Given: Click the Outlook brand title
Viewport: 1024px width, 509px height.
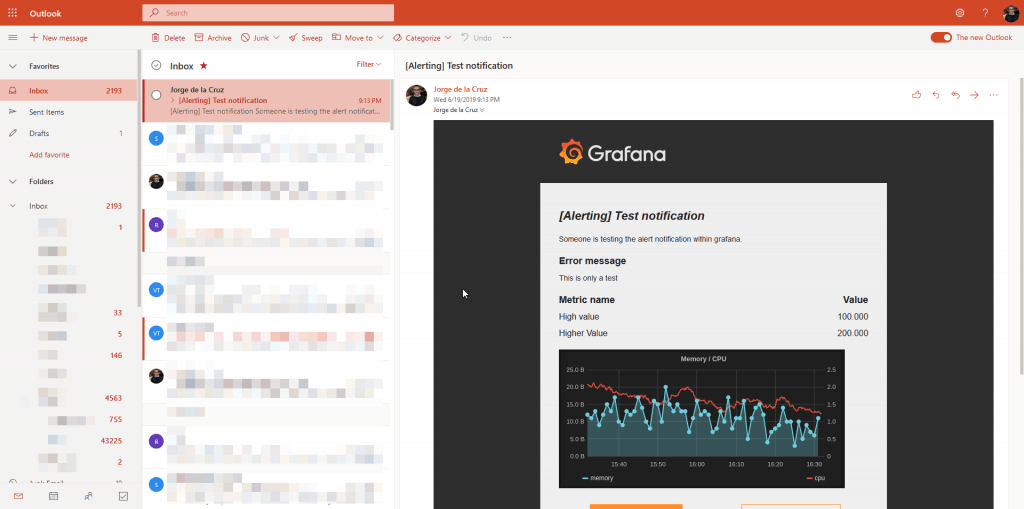Looking at the screenshot, I should (x=45, y=12).
